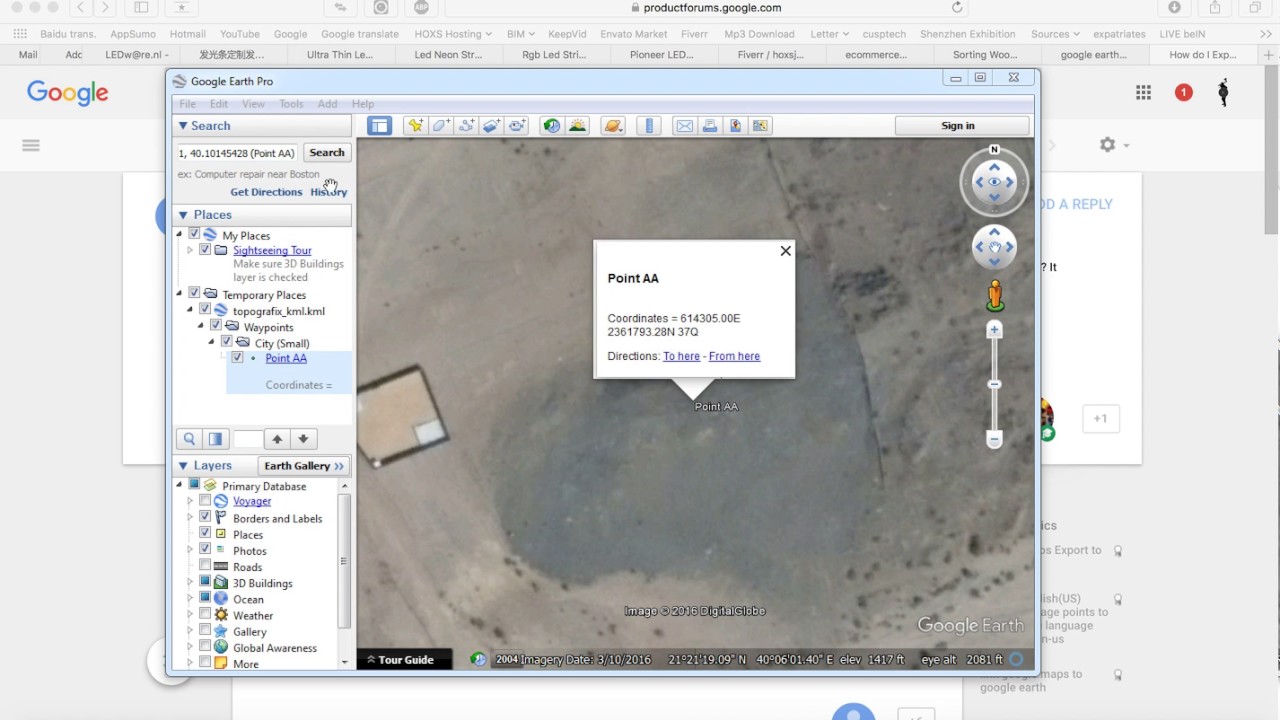Click the Search button
Viewport: 1280px width, 720px height.
[x=327, y=153]
